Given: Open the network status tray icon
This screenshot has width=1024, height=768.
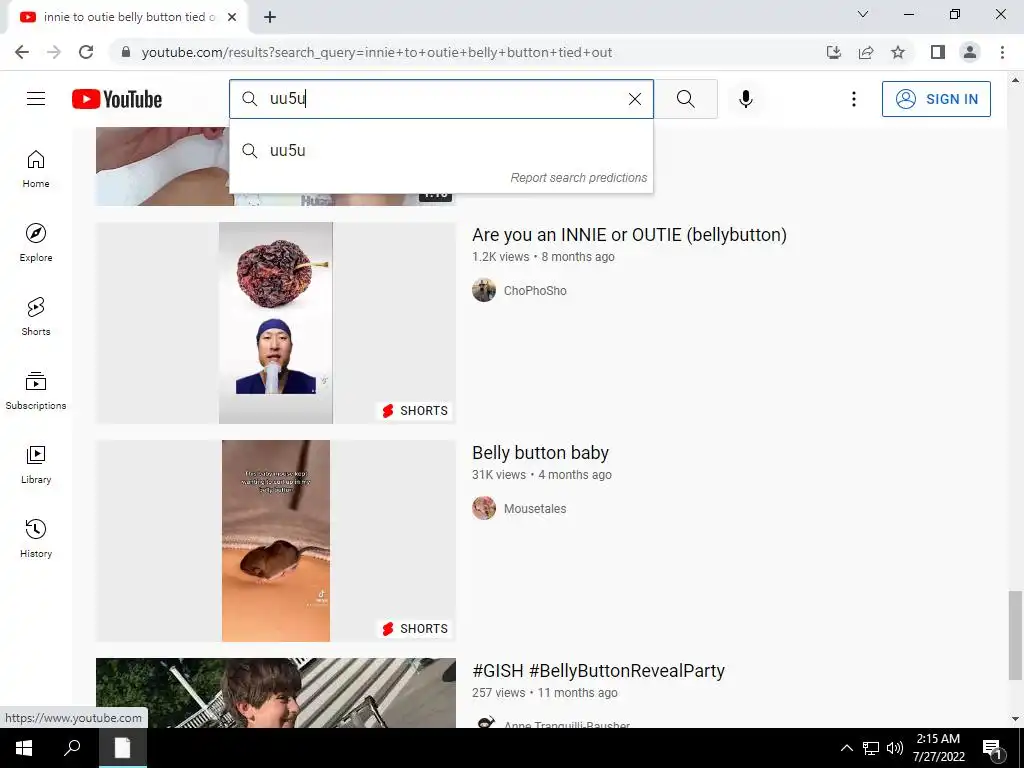Looking at the screenshot, I should [871, 748].
